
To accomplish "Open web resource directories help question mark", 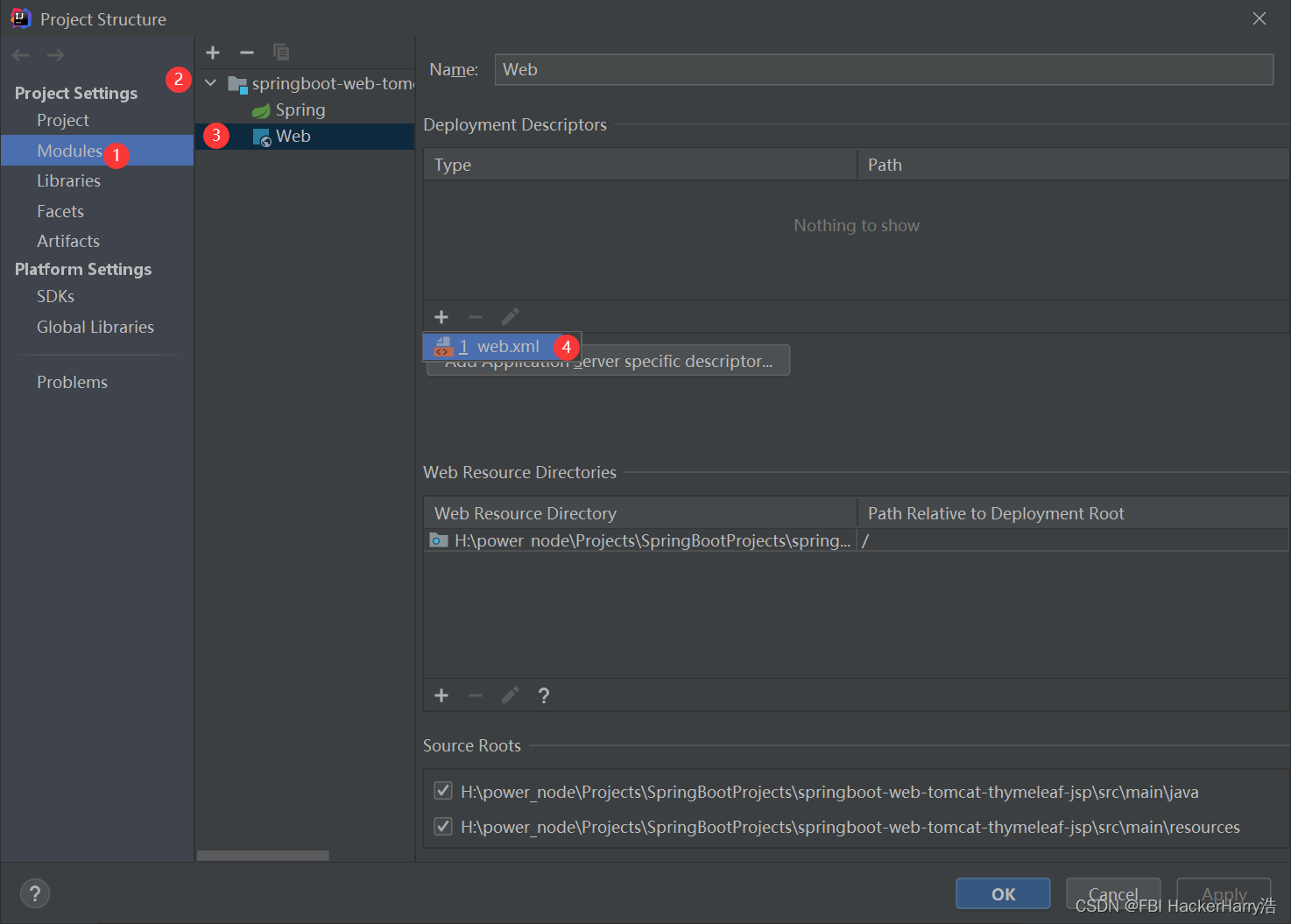I will point(544,695).
